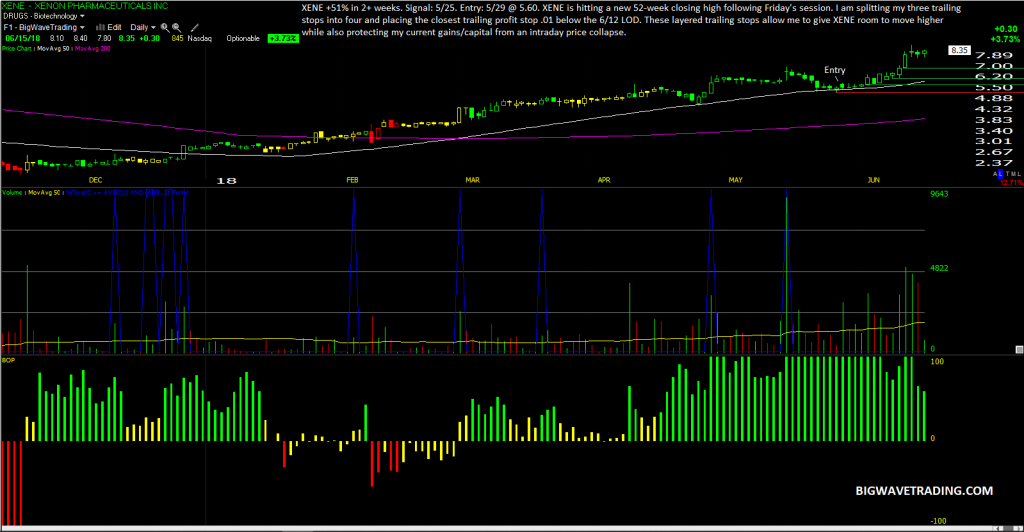The image size is (1024, 532).
Task: Click the small square icon beside volume pane
Action: [1019, 350]
